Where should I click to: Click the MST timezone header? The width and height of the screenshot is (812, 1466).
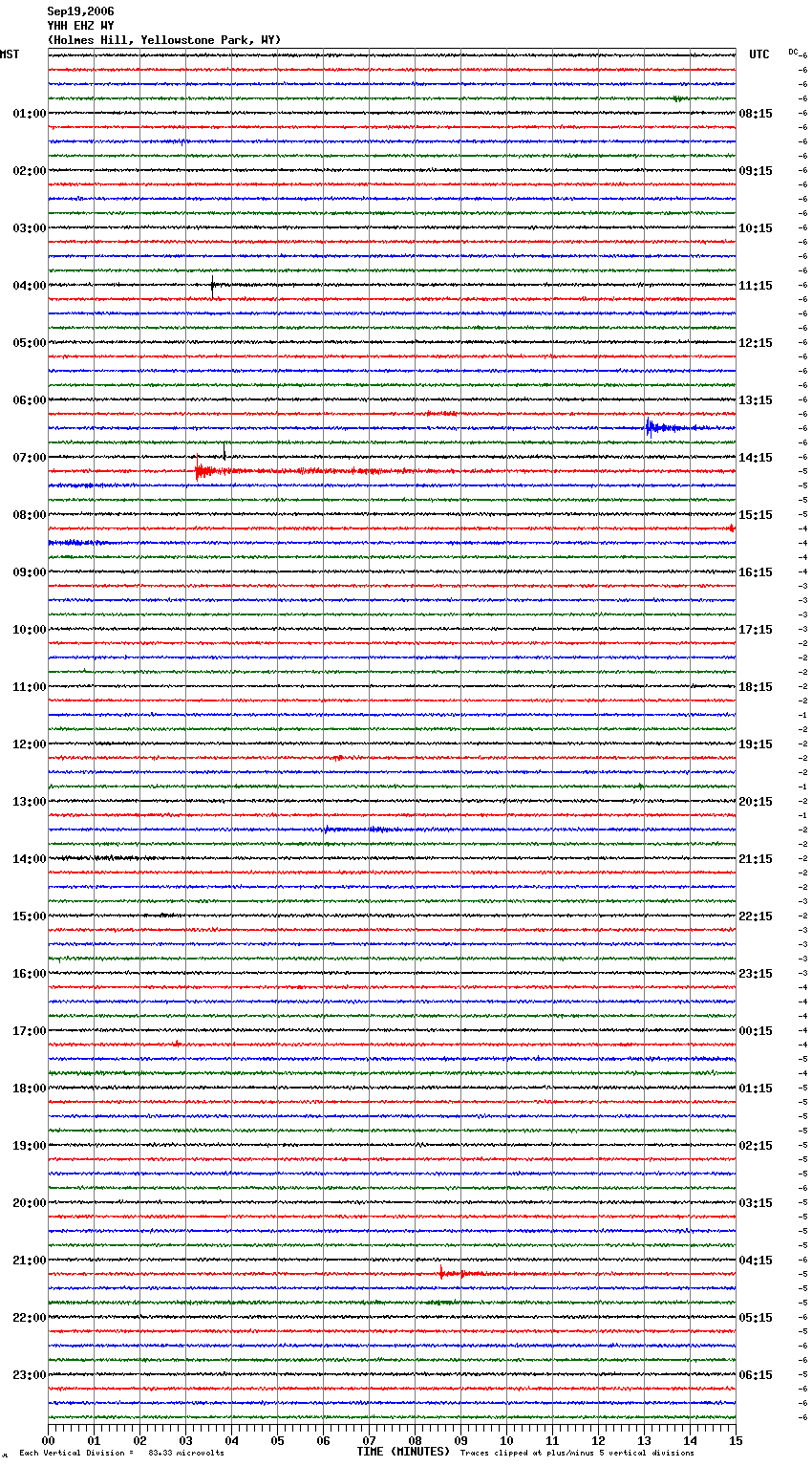tap(10, 54)
